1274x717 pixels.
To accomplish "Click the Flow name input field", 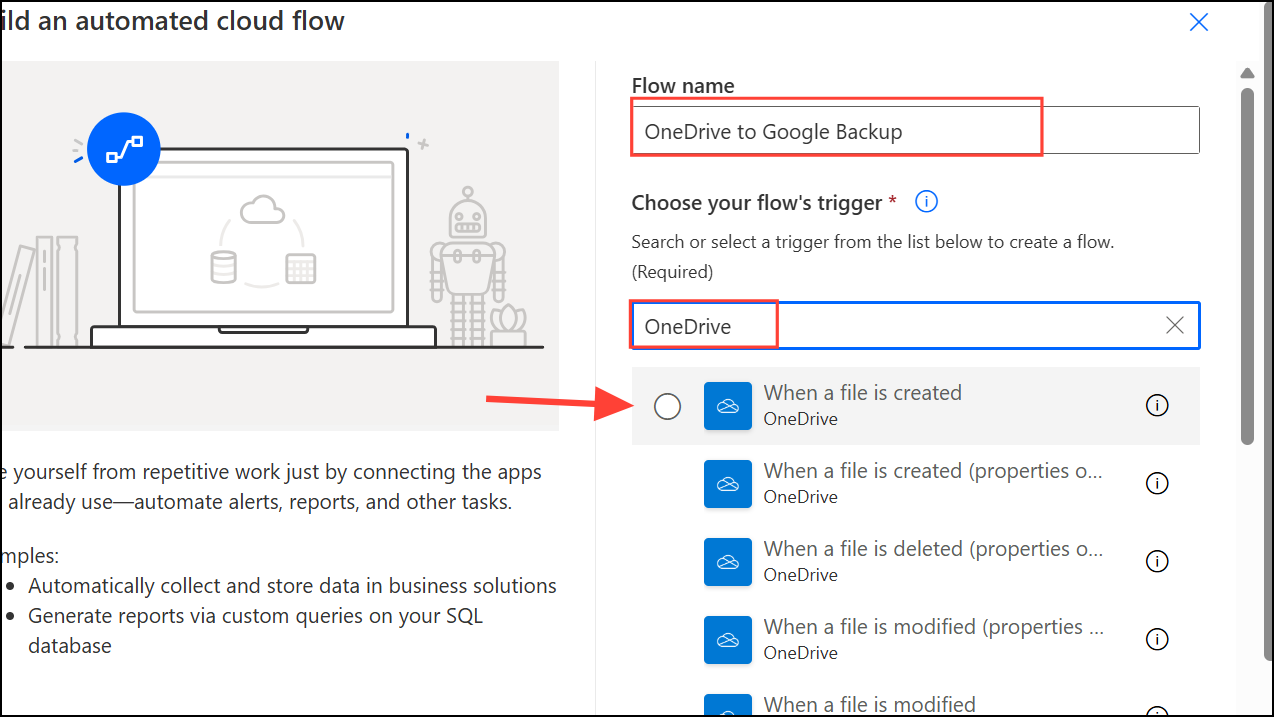I will 915,130.
